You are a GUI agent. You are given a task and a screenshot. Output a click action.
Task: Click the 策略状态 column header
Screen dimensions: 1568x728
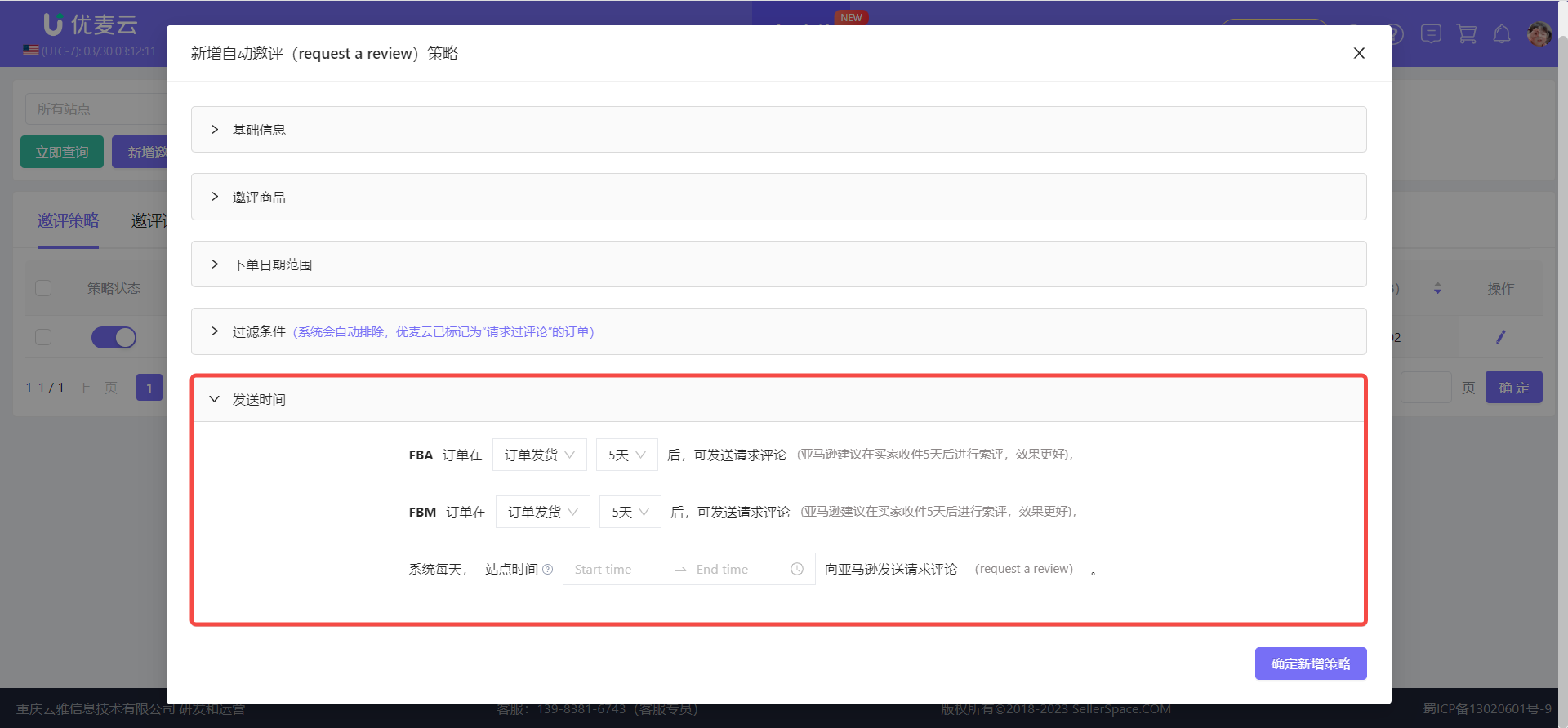[x=114, y=288]
